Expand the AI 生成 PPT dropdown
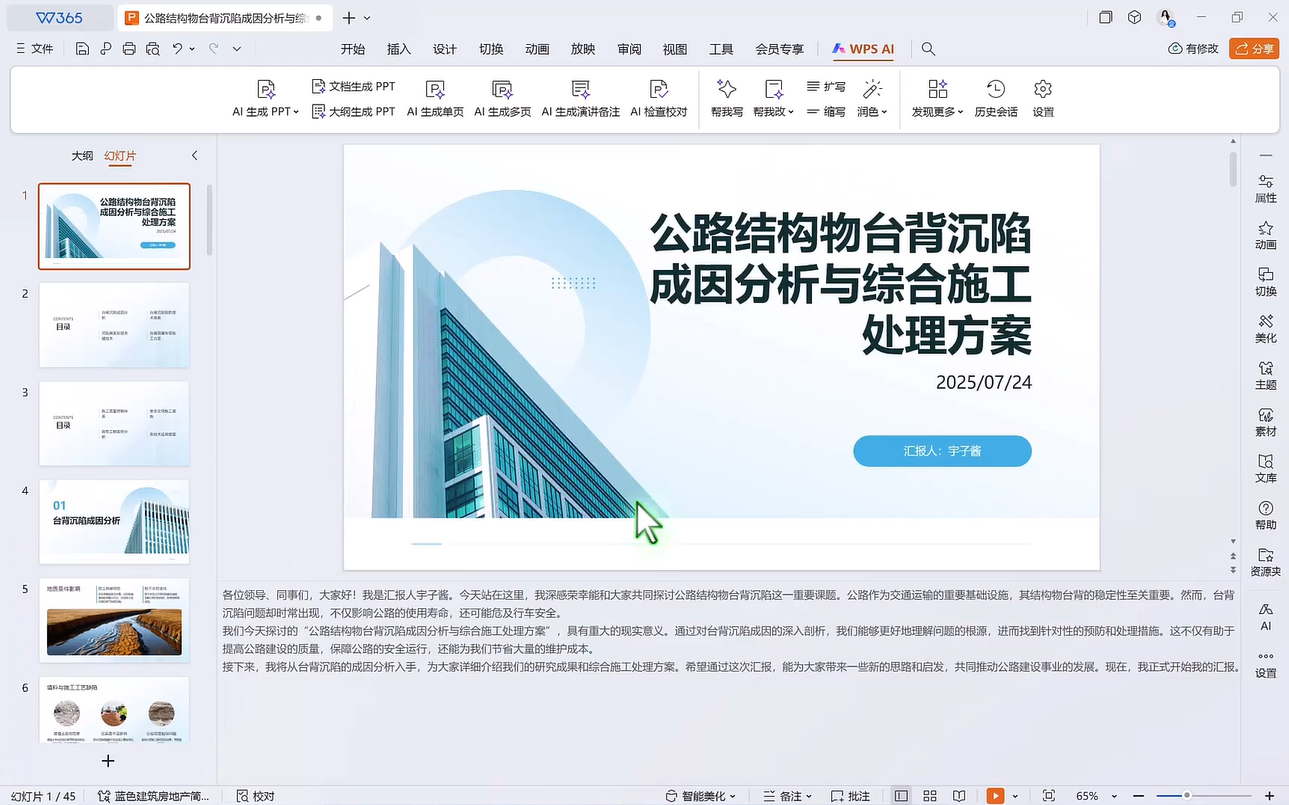The width and height of the screenshot is (1289, 805). tap(296, 112)
